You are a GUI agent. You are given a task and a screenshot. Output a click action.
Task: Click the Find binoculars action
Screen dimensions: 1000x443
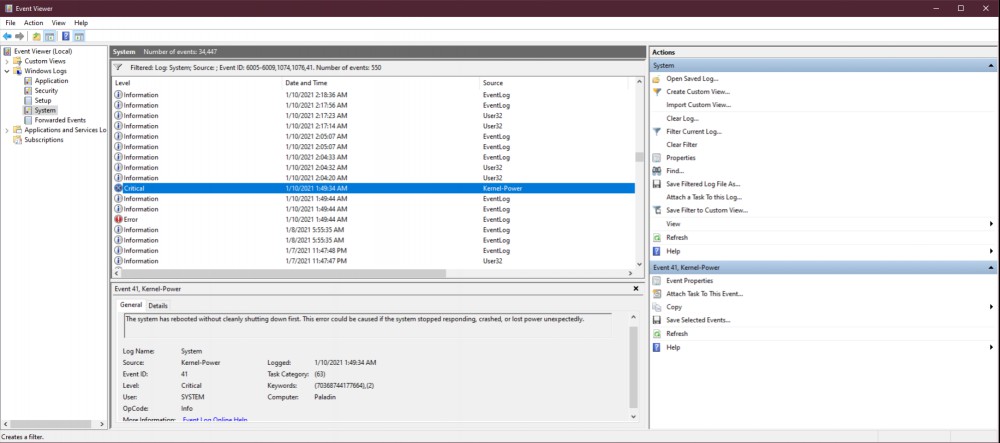tap(656, 171)
